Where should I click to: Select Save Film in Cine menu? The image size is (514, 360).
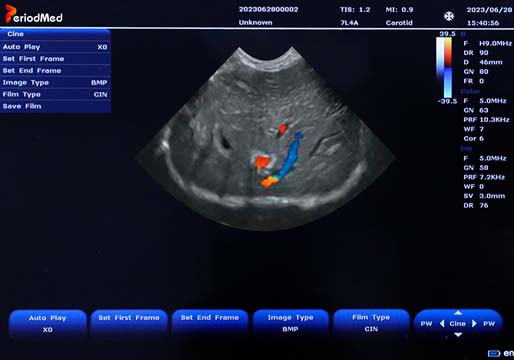55,106
